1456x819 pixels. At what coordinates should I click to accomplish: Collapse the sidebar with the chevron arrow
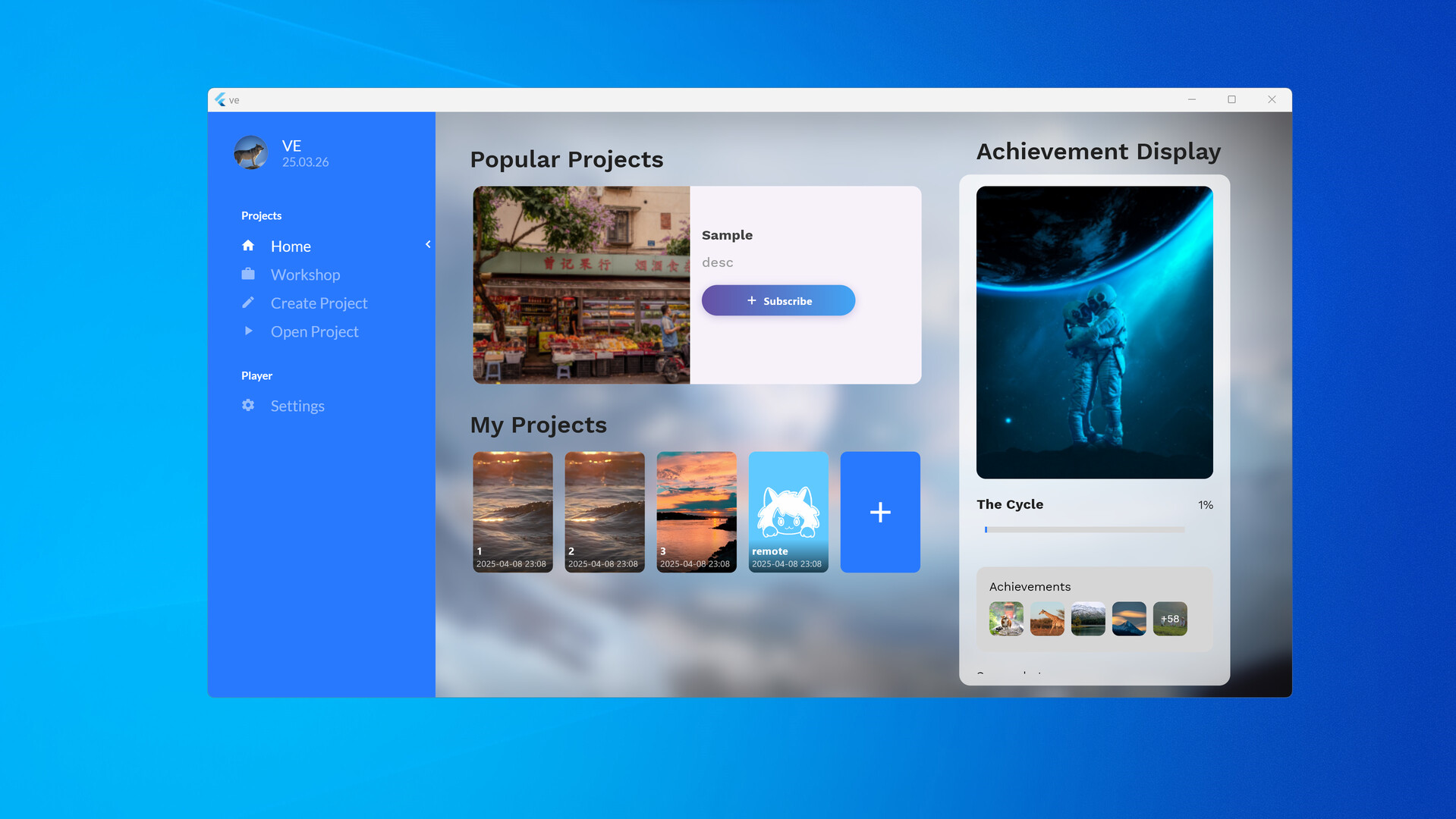(428, 244)
